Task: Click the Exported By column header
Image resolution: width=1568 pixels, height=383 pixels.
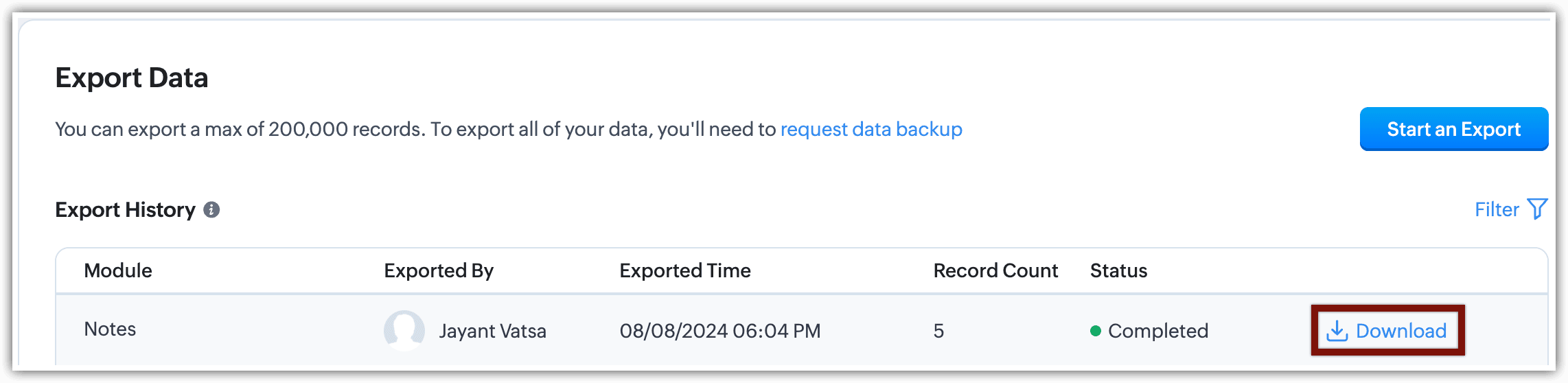Action: pyautogui.click(x=438, y=270)
